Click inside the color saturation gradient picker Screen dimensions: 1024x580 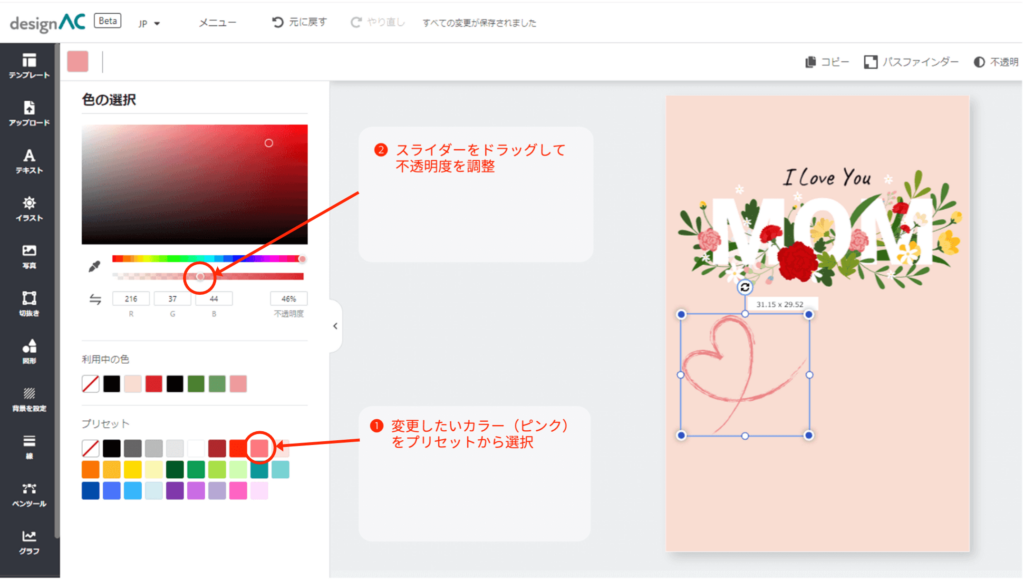pyautogui.click(x=195, y=185)
